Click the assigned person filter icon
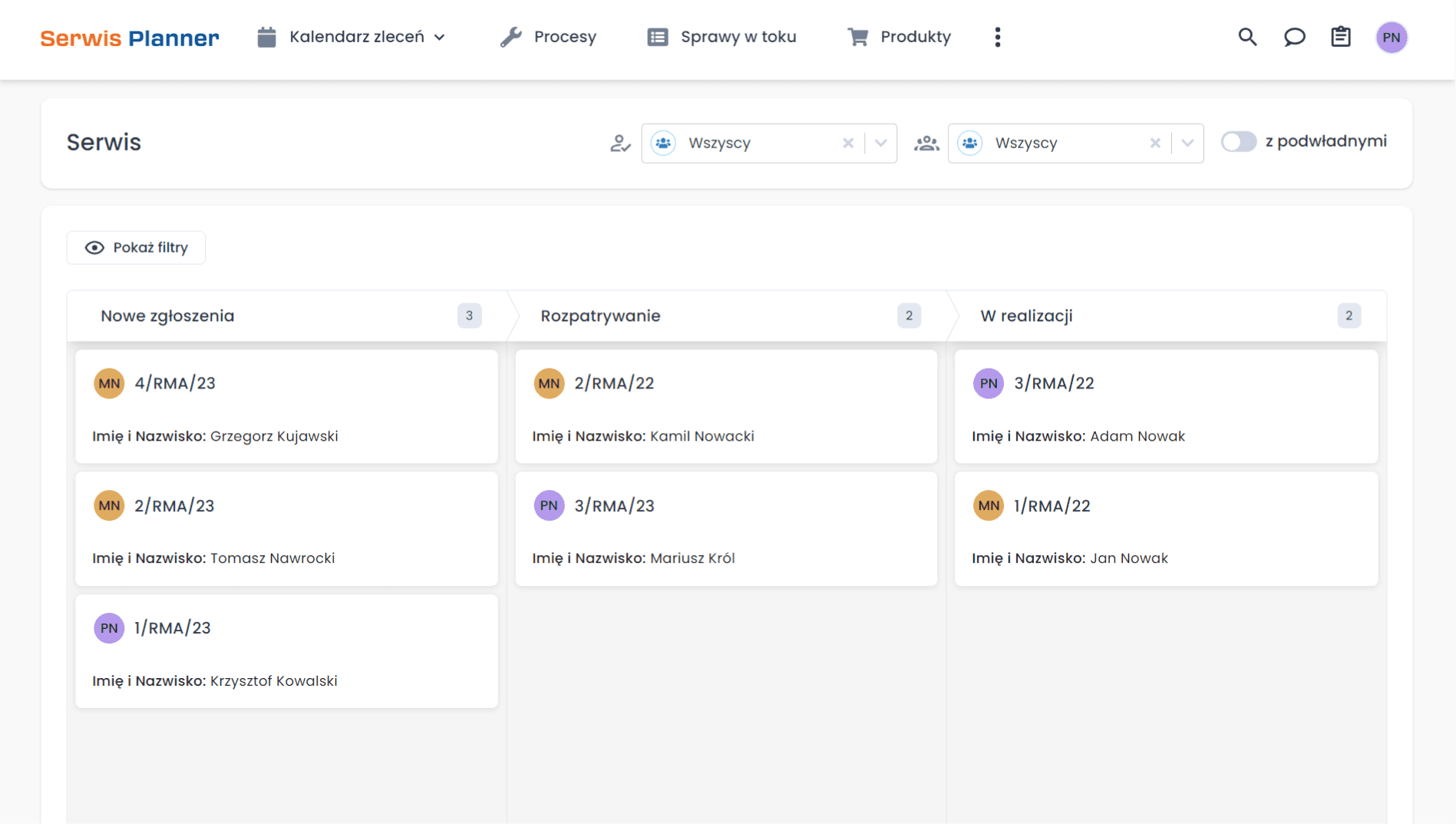 [620, 143]
